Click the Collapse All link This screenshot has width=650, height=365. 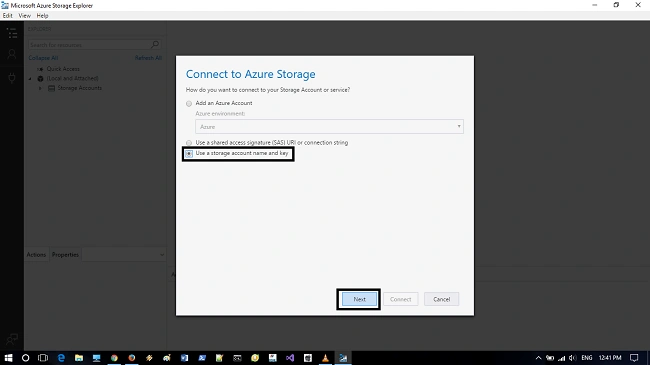(x=43, y=58)
